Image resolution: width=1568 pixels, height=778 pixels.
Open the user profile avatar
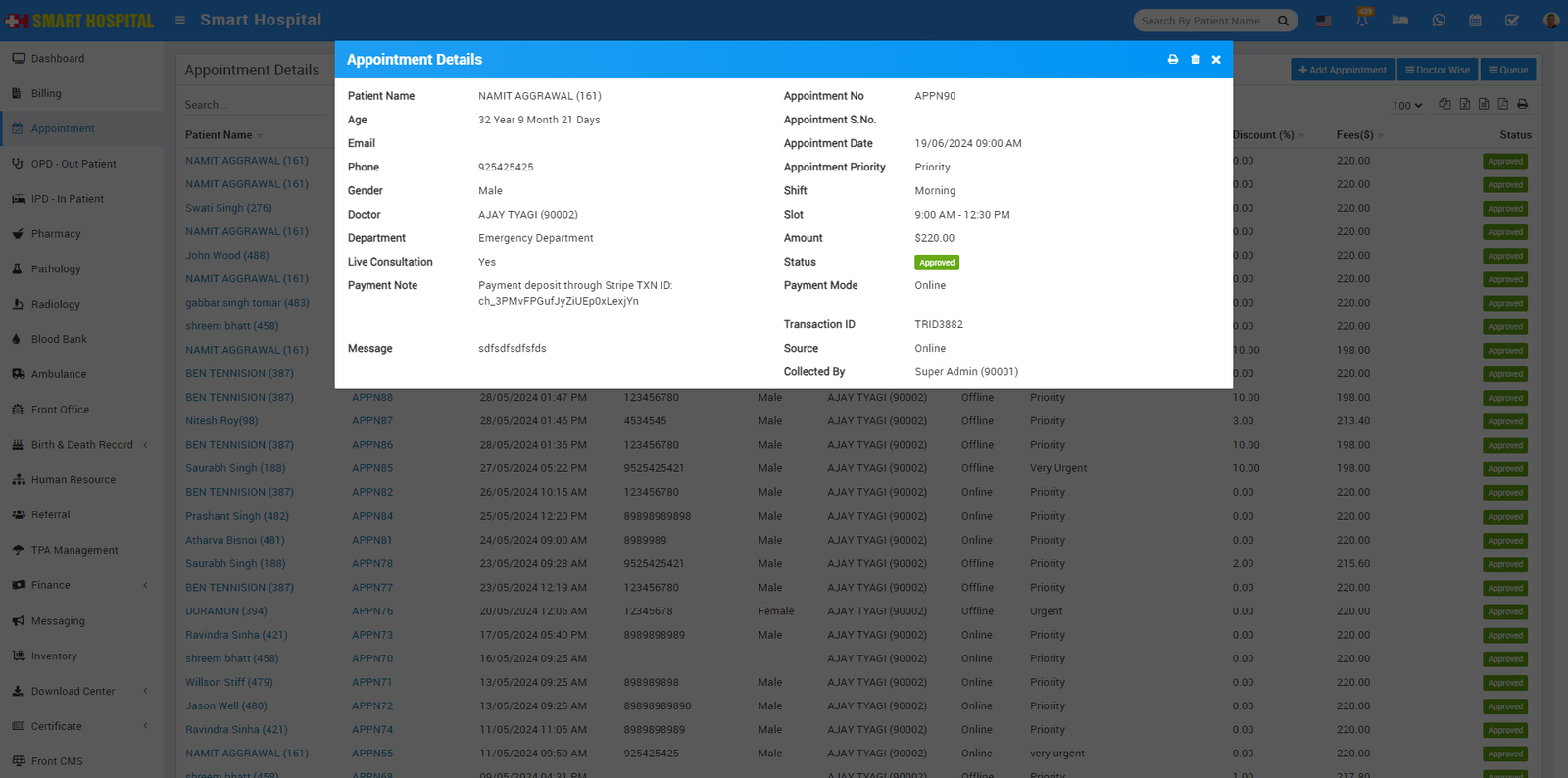click(1550, 21)
